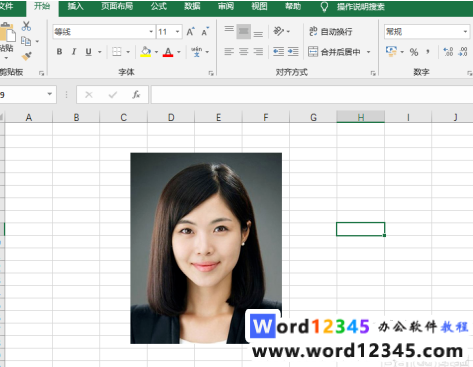The height and width of the screenshot is (367, 473).
Task: Open the Name Box dropdown
Action: click(49, 94)
